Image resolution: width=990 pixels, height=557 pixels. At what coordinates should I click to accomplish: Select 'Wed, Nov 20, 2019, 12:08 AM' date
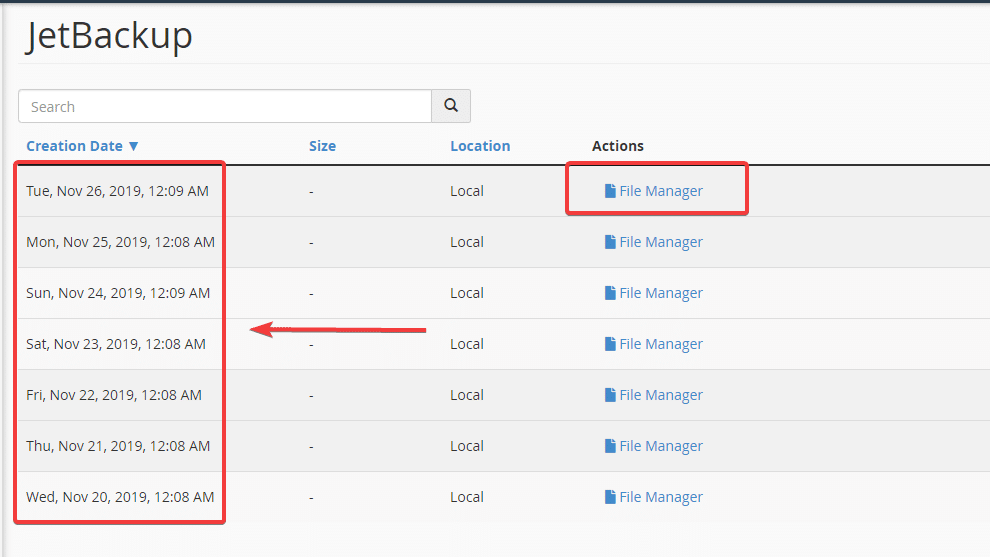[x=120, y=497]
